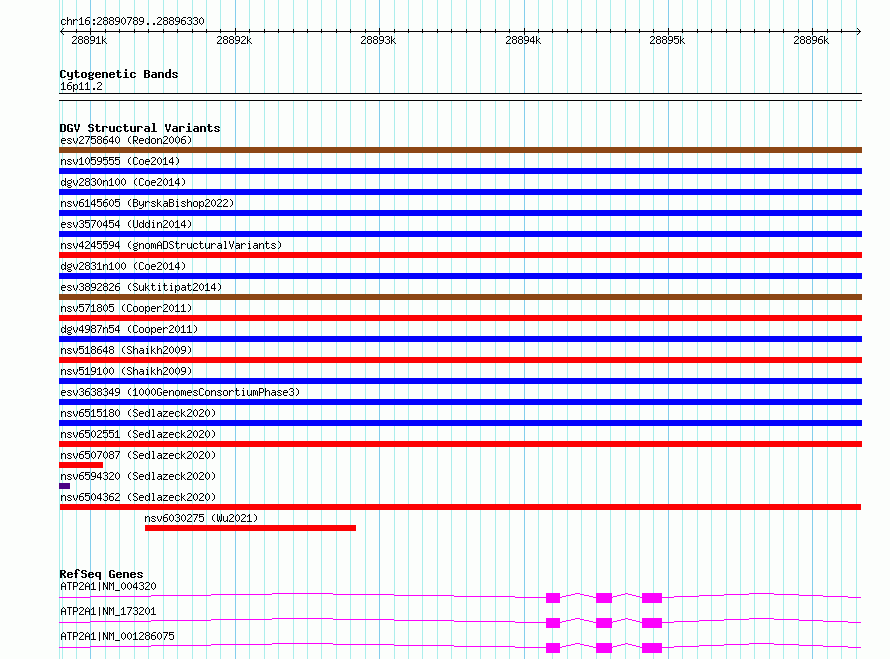Viewport: 890px width, 659px height.
Task: Click variant label esv2758640 (Redon2006)
Action: tap(126, 140)
